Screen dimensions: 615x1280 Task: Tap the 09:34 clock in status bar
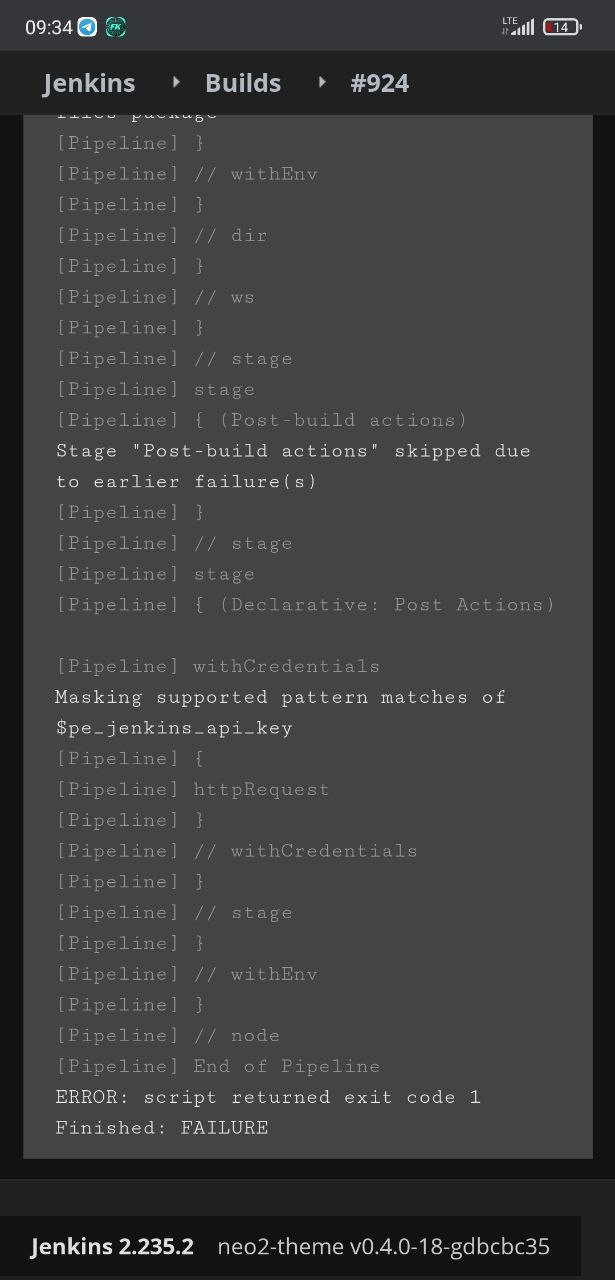tap(49, 27)
